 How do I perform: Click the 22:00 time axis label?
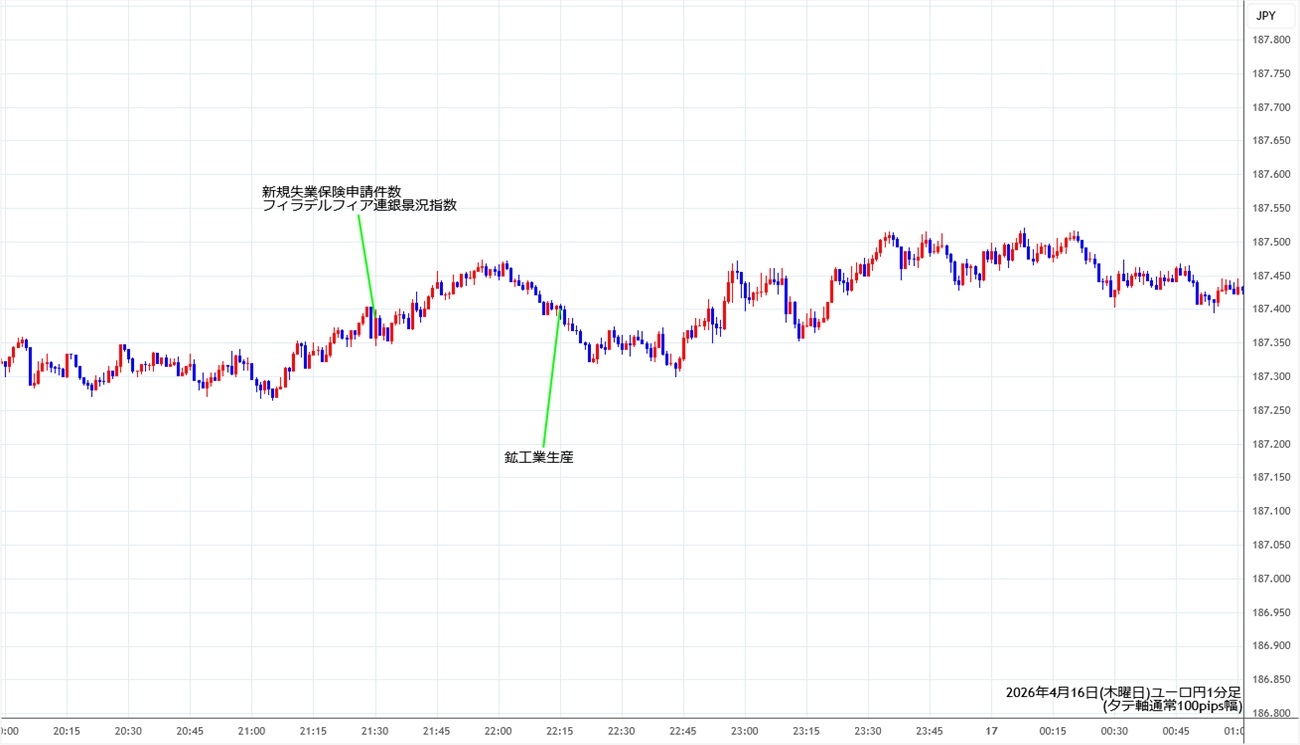(x=498, y=731)
